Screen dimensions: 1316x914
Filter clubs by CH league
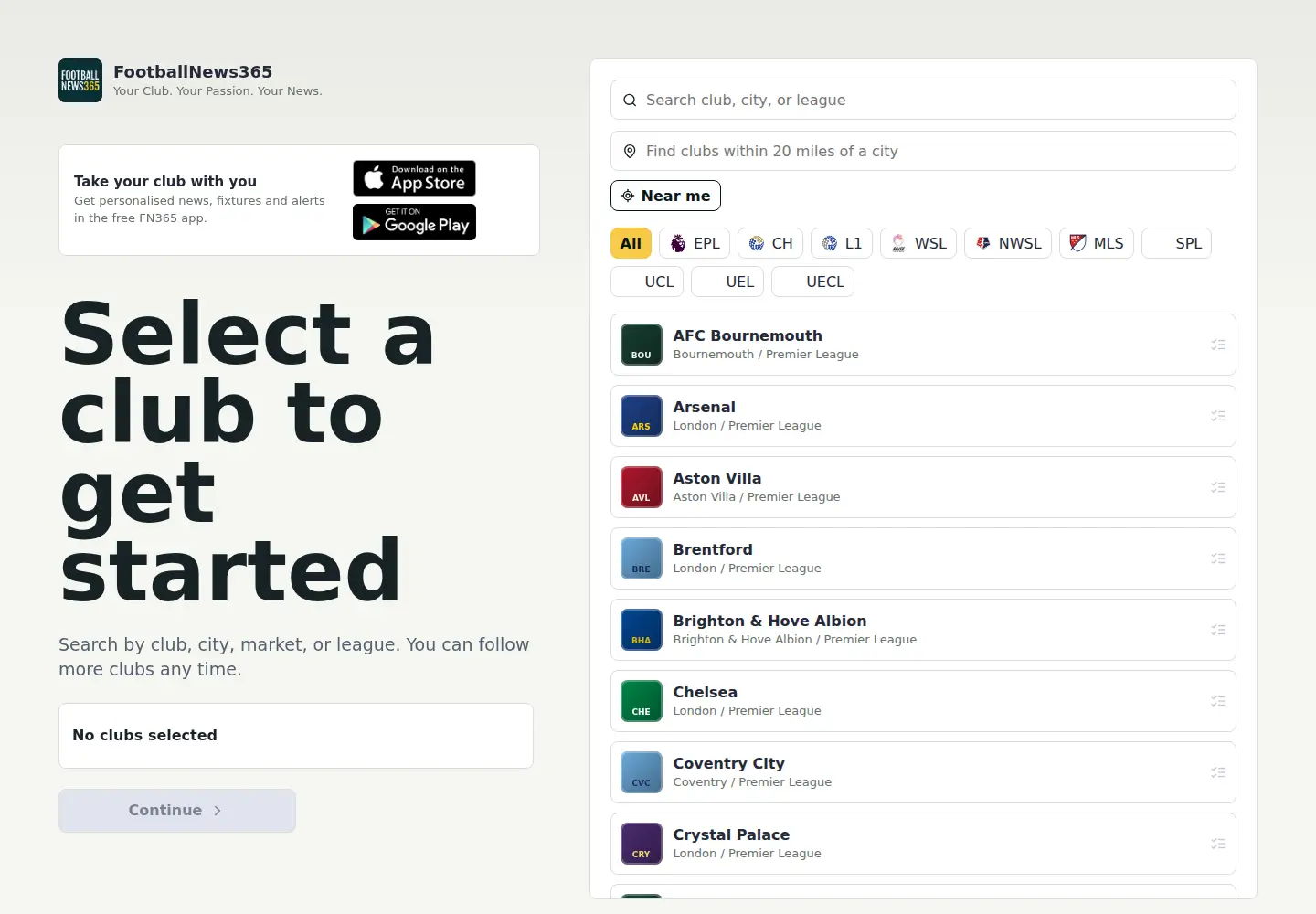click(x=770, y=243)
